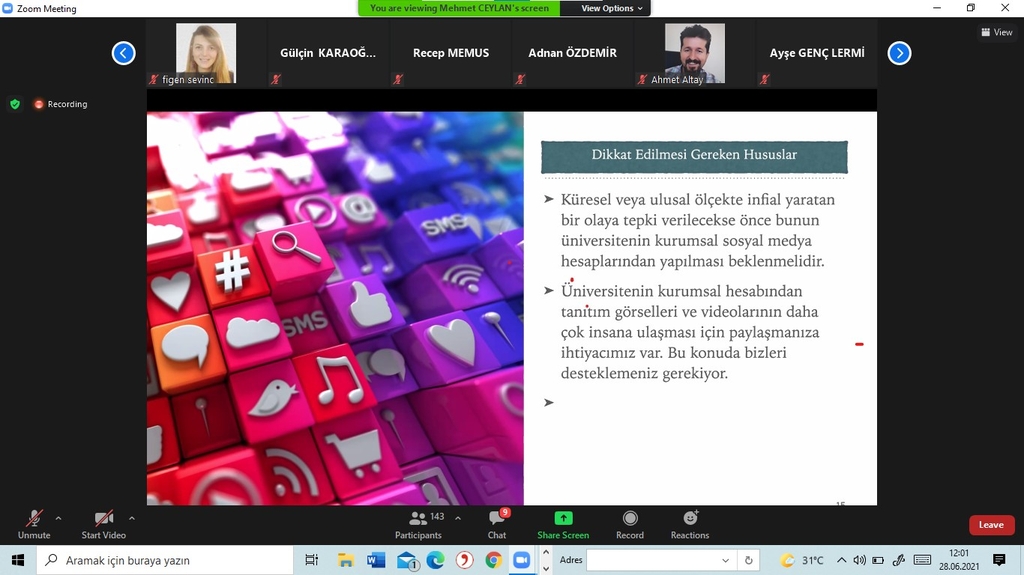Click the Recording indicator
The width and height of the screenshot is (1024, 575).
61,104
